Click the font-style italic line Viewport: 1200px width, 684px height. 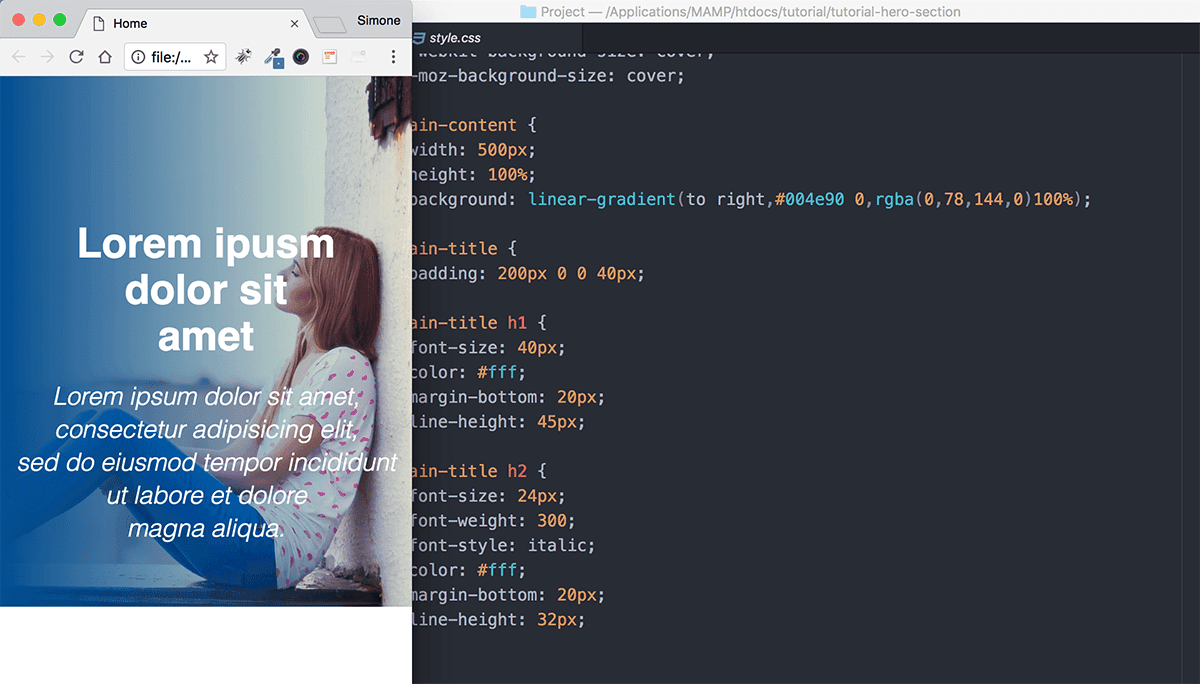pyautogui.click(x=503, y=545)
